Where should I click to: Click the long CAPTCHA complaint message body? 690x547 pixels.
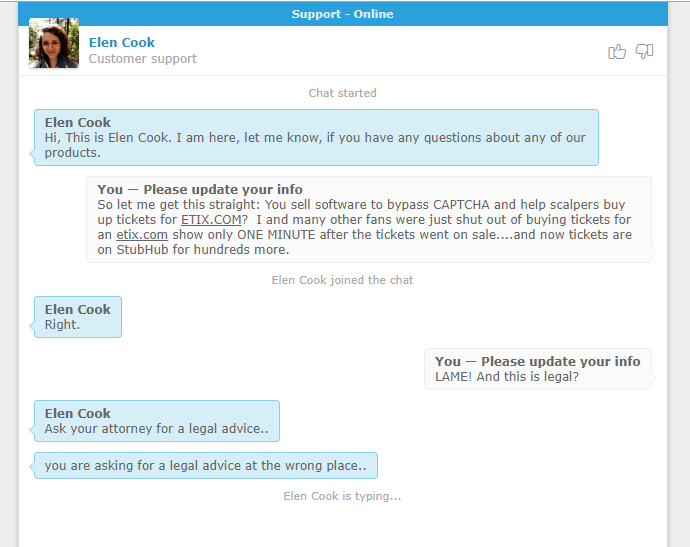[365, 227]
